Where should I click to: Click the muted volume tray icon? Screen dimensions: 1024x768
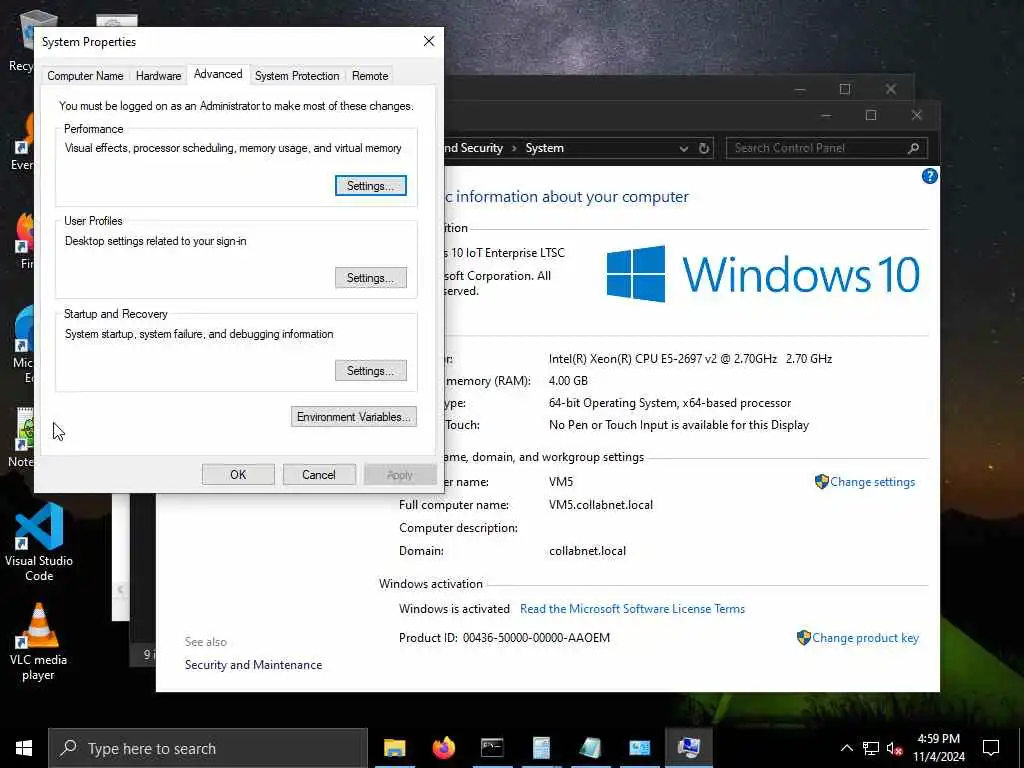895,748
